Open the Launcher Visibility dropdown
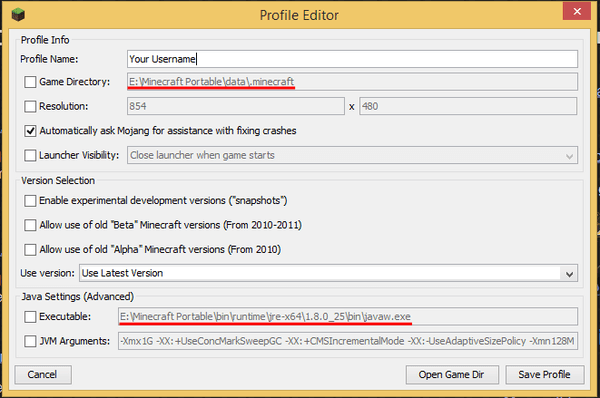 tap(352, 155)
